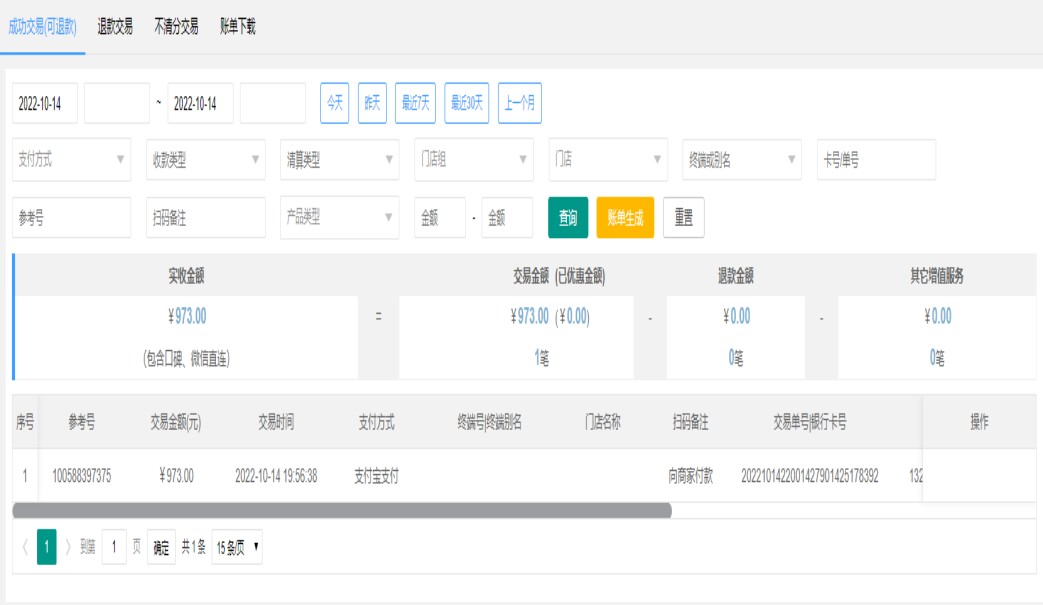Open the 产品类型 dropdown
Viewport: 1043px width, 605px height.
[339, 218]
